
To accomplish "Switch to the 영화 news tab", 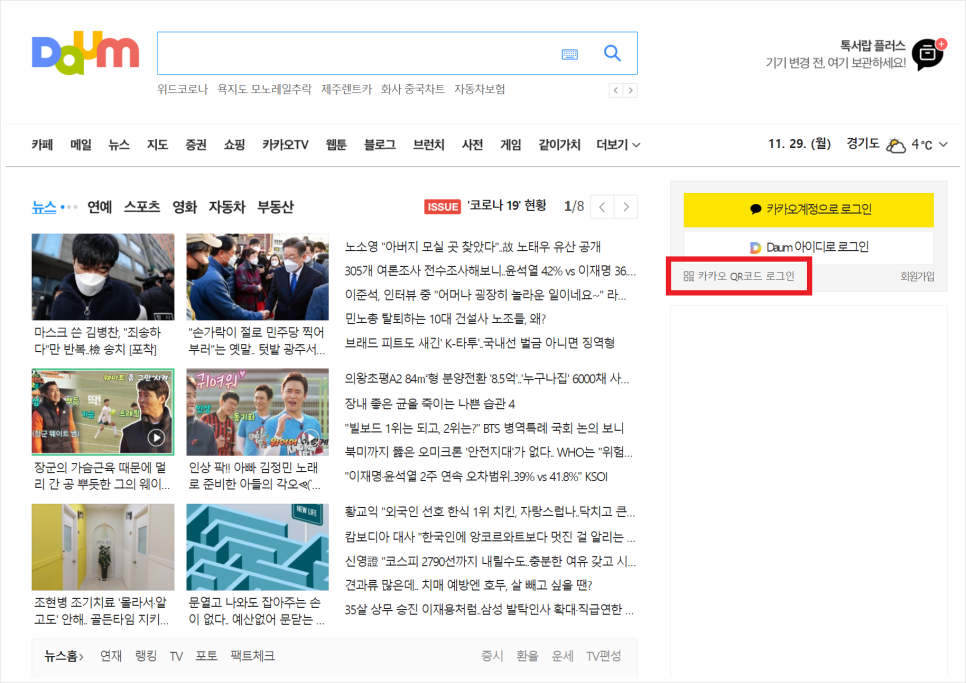I will click(x=184, y=207).
